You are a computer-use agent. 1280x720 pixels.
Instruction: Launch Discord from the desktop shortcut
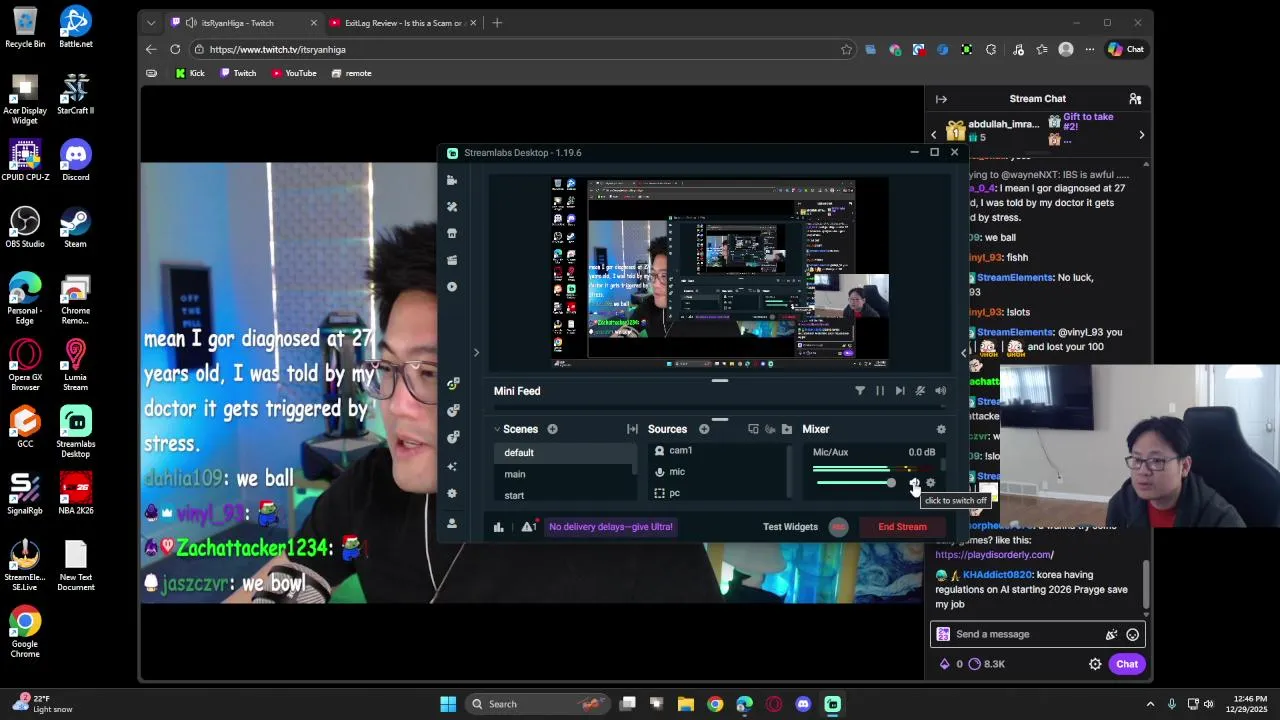coord(75,160)
